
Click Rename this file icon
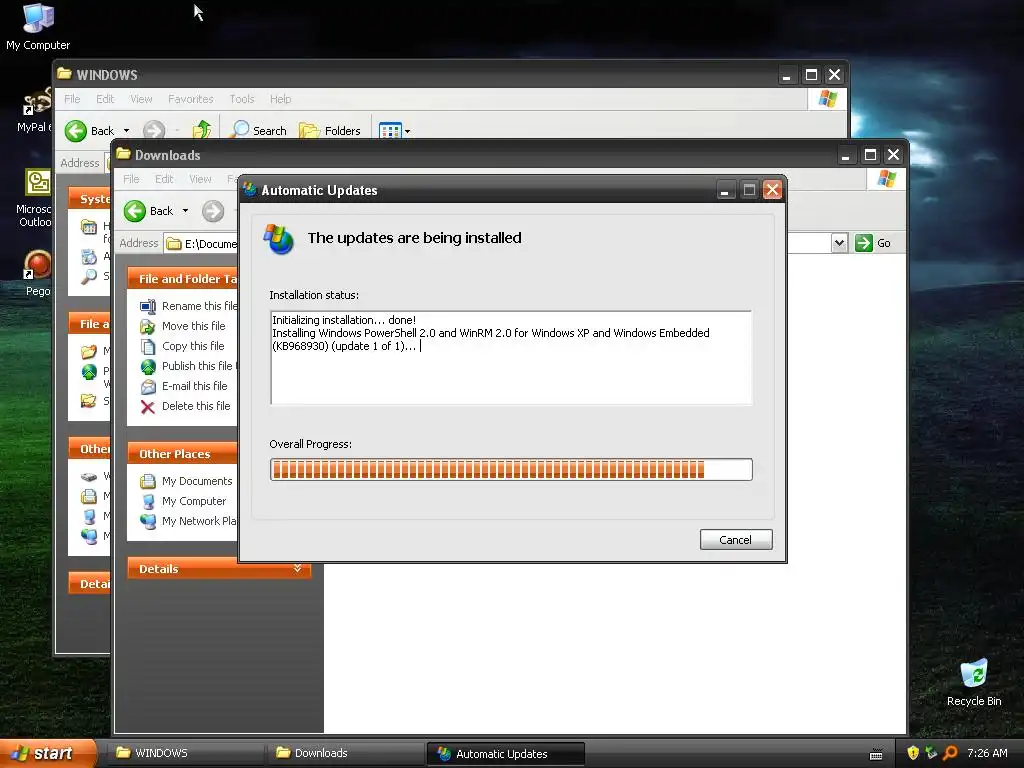(x=148, y=306)
